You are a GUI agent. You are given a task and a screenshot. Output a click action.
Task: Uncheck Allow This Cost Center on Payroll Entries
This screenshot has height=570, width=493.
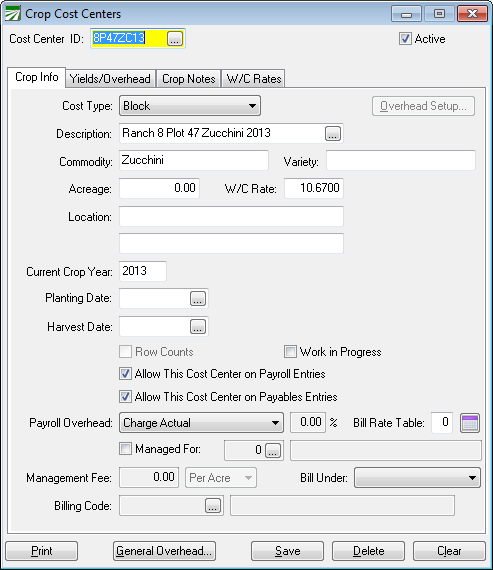(125, 374)
